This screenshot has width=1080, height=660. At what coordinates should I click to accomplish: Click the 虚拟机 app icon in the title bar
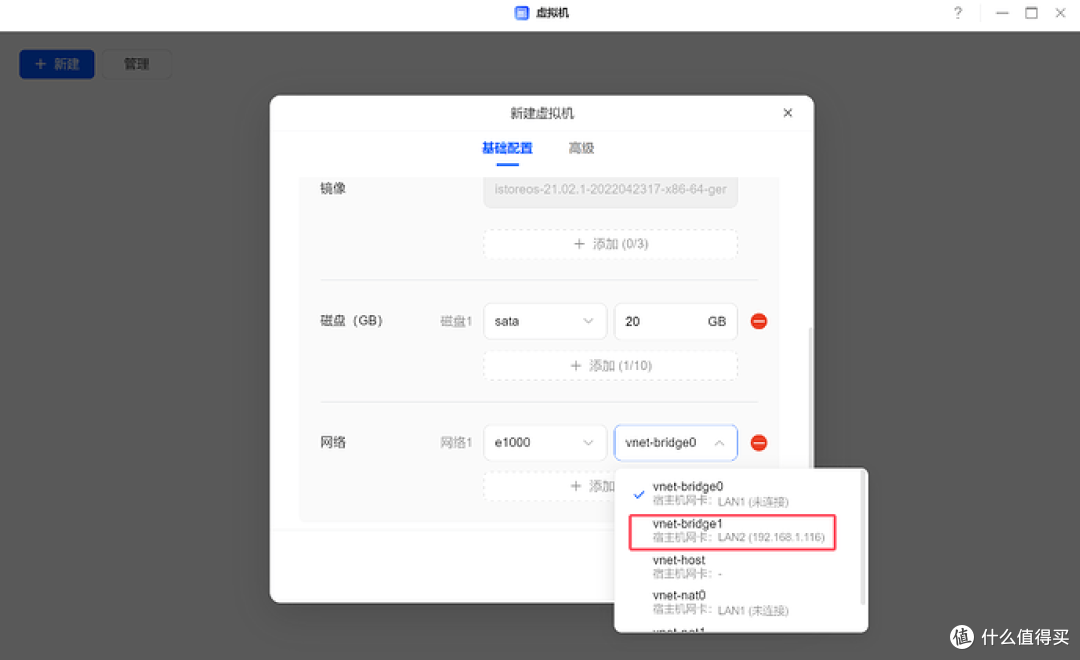(521, 13)
